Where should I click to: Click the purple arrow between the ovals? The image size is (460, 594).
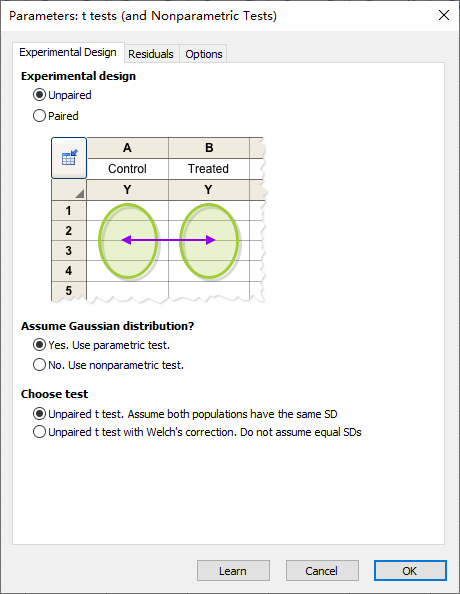[168, 240]
